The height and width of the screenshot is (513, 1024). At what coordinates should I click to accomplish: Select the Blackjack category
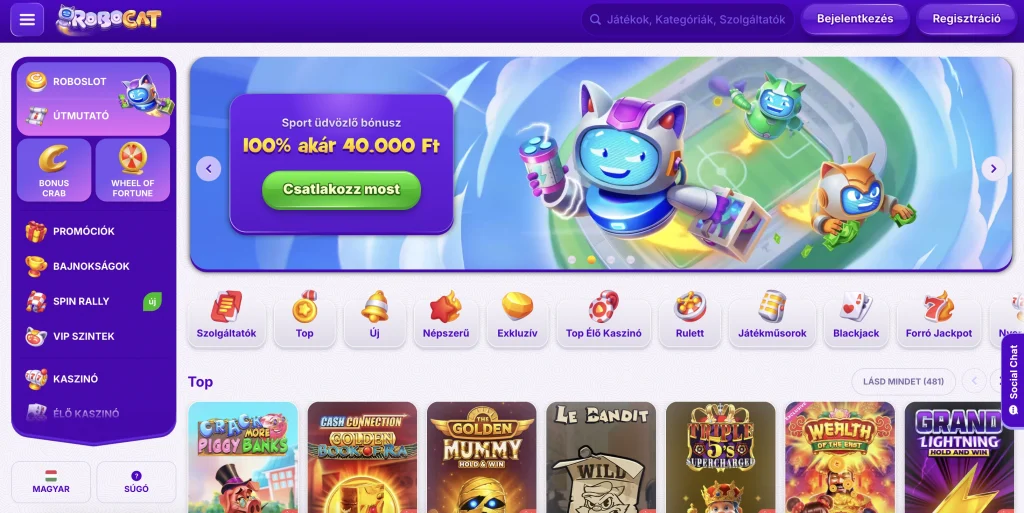tap(856, 318)
